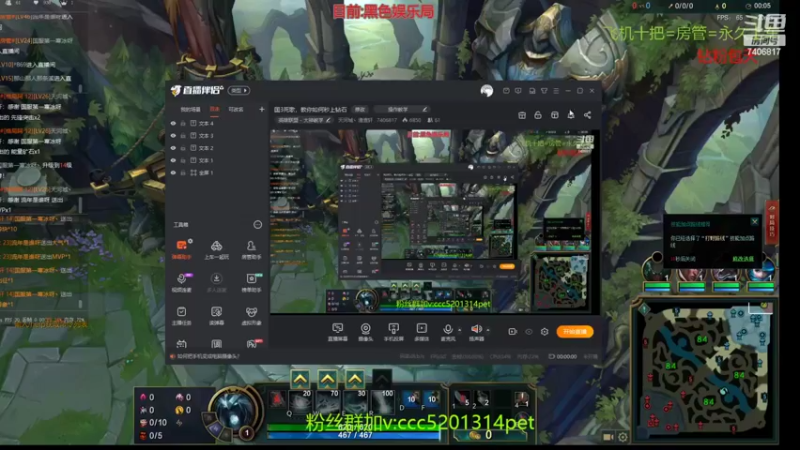The height and width of the screenshot is (450, 800).
Task: Click the edit button next to stream title
Action: 360,109
